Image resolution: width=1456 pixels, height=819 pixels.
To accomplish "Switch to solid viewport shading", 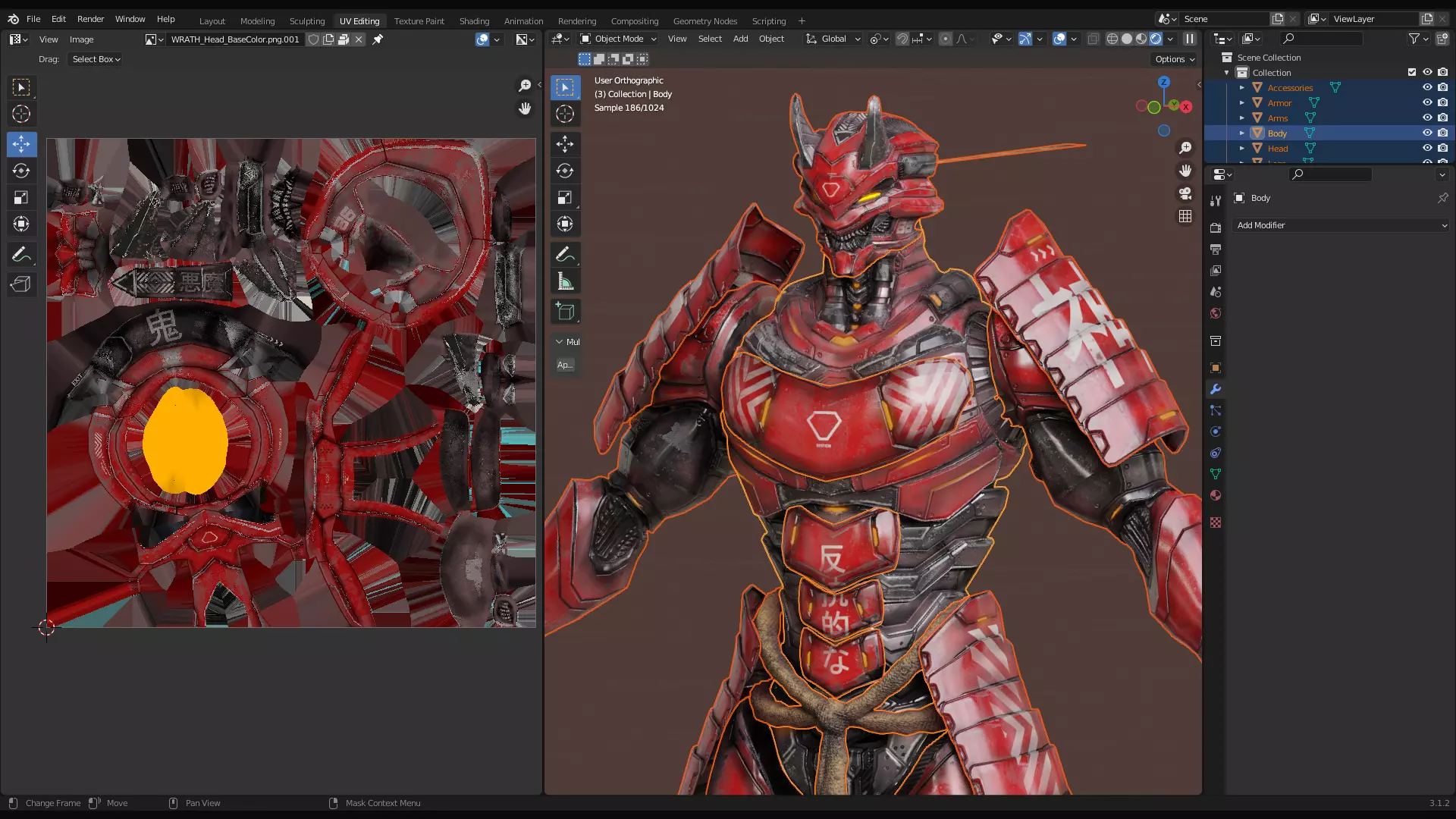I will click(1127, 39).
